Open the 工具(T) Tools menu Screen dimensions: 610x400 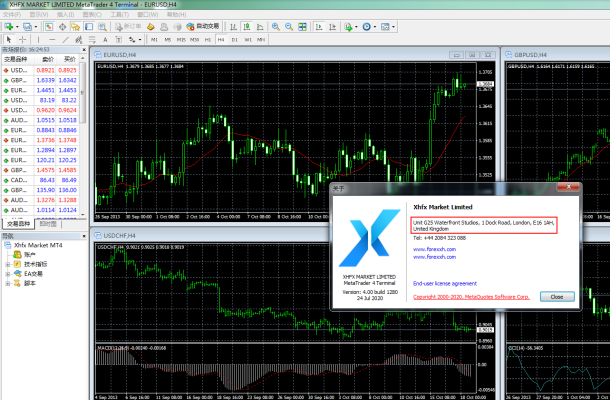pyautogui.click(x=119, y=14)
